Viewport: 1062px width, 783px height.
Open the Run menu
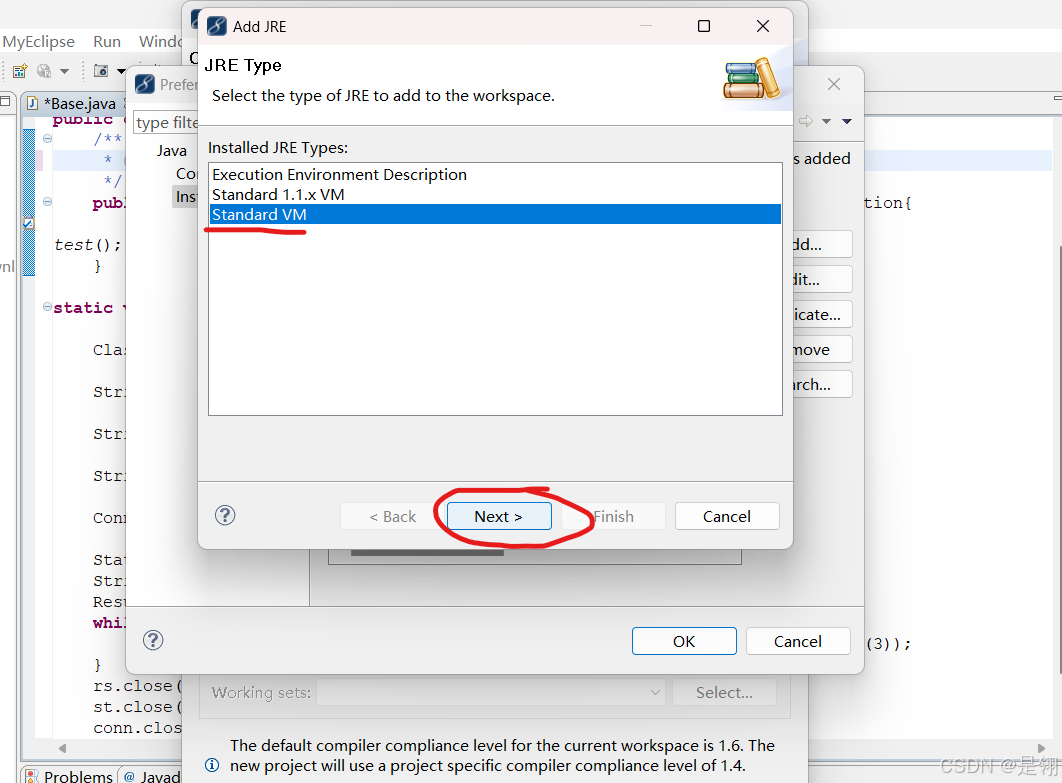click(x=106, y=41)
